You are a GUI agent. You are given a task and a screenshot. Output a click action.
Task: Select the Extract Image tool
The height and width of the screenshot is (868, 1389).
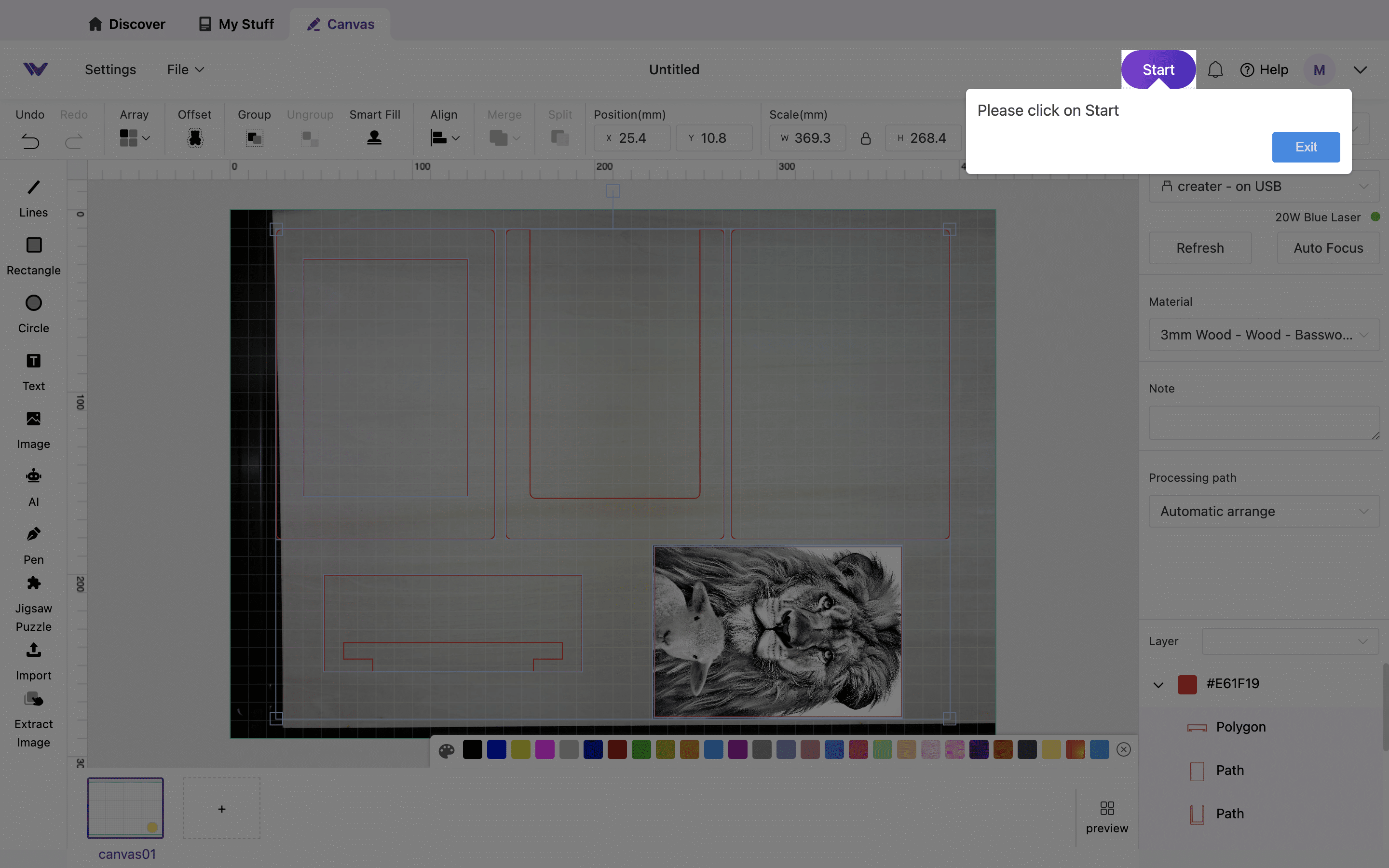coord(33,700)
